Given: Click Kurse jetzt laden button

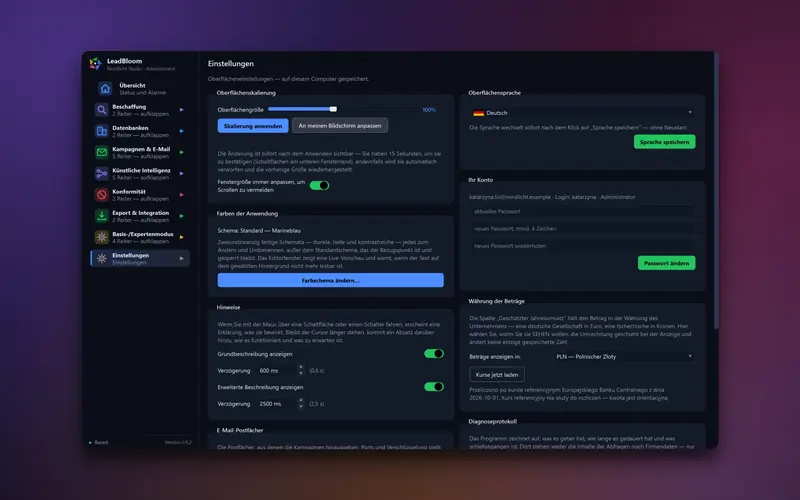Looking at the screenshot, I should pos(497,374).
